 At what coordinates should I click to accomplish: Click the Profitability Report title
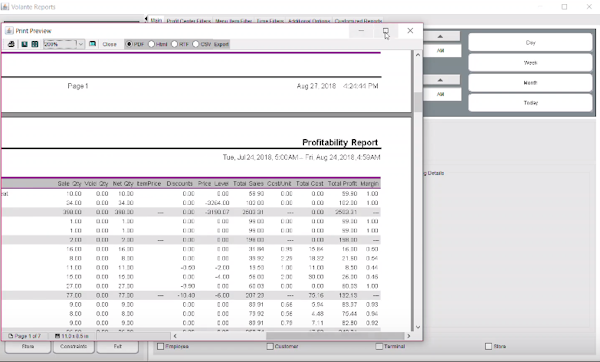(340, 142)
